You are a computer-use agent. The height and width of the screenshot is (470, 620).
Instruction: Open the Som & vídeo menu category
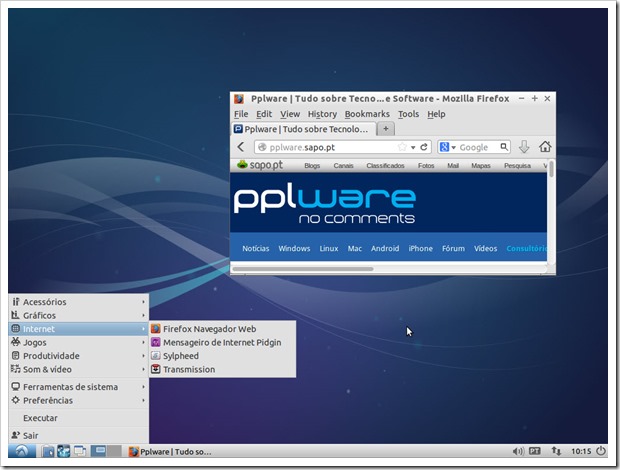click(x=78, y=369)
